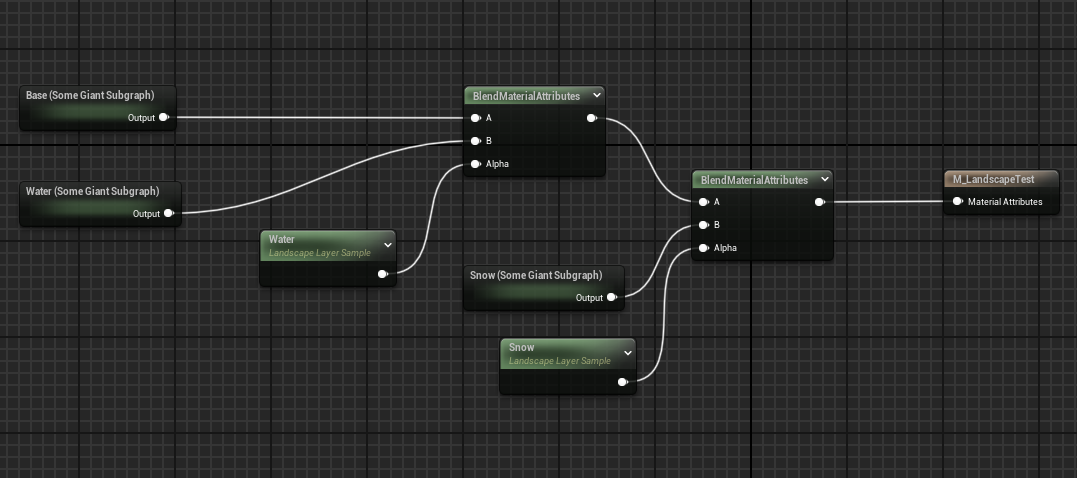The width and height of the screenshot is (1077, 478).
Task: Click the B input pin wired to Water subgraph
Action: tap(475, 141)
